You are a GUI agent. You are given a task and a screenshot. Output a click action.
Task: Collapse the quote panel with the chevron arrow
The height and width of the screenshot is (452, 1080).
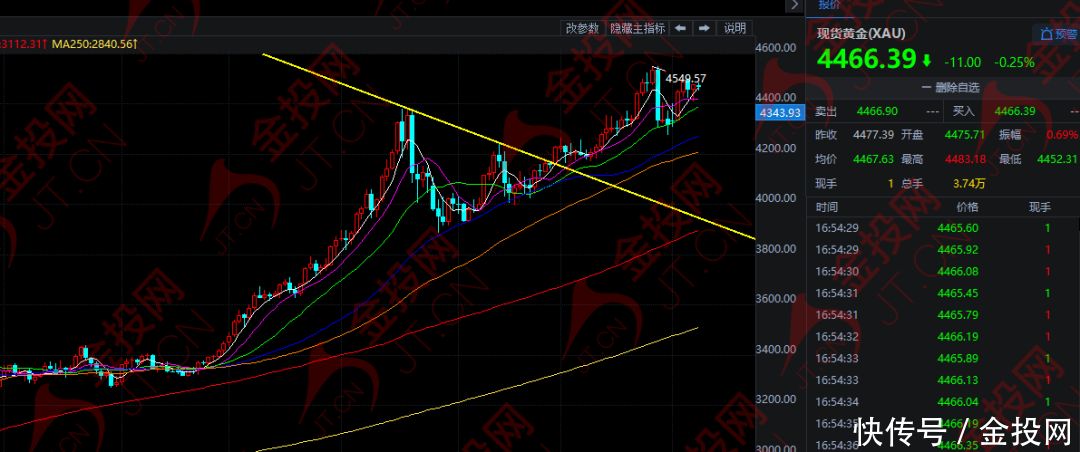pyautogui.click(x=793, y=5)
